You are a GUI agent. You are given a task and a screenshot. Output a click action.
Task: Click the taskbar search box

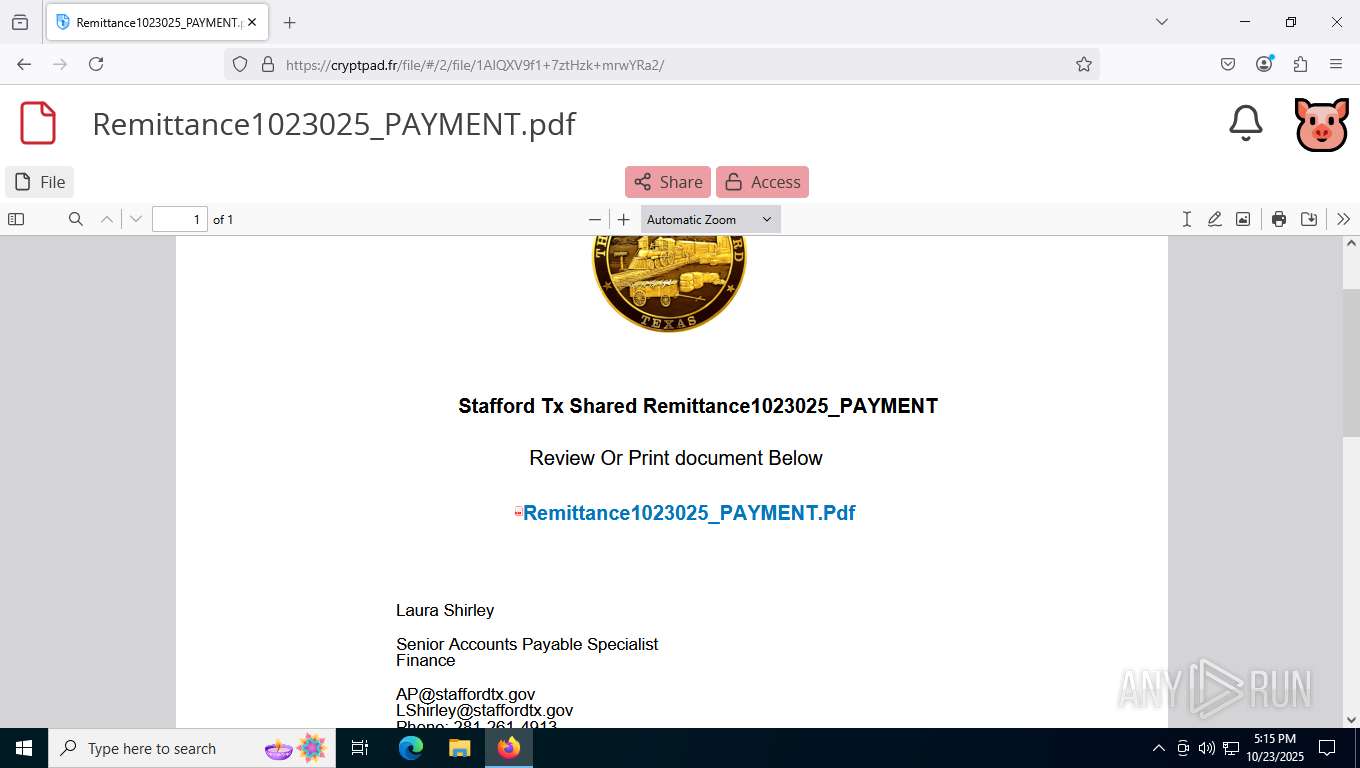(192, 748)
